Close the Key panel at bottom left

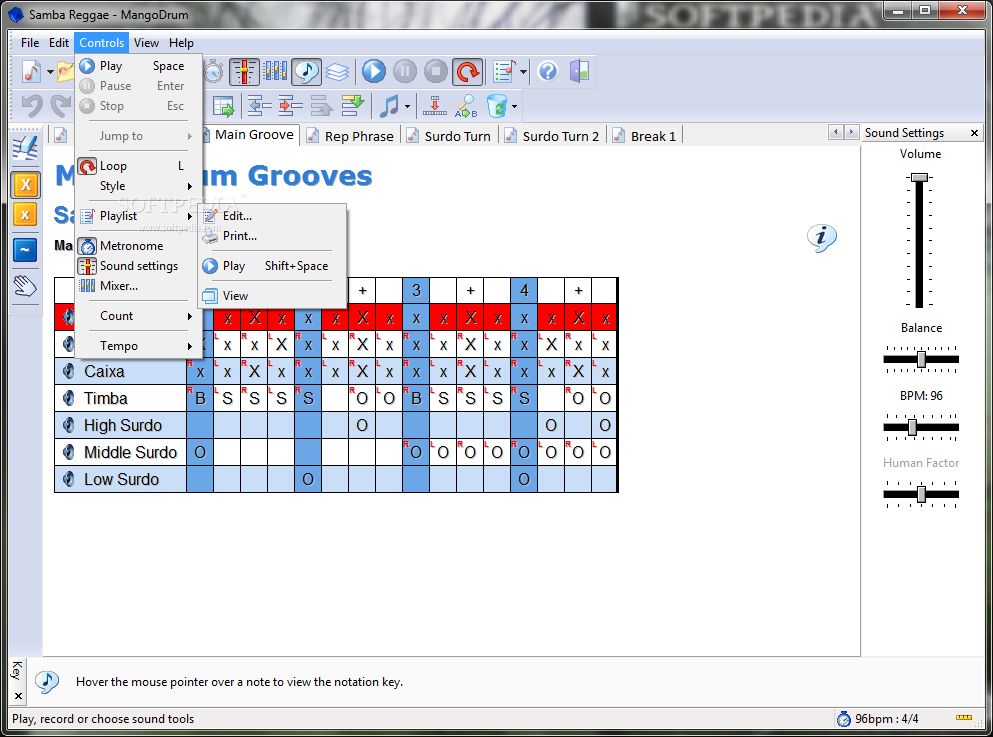18,696
